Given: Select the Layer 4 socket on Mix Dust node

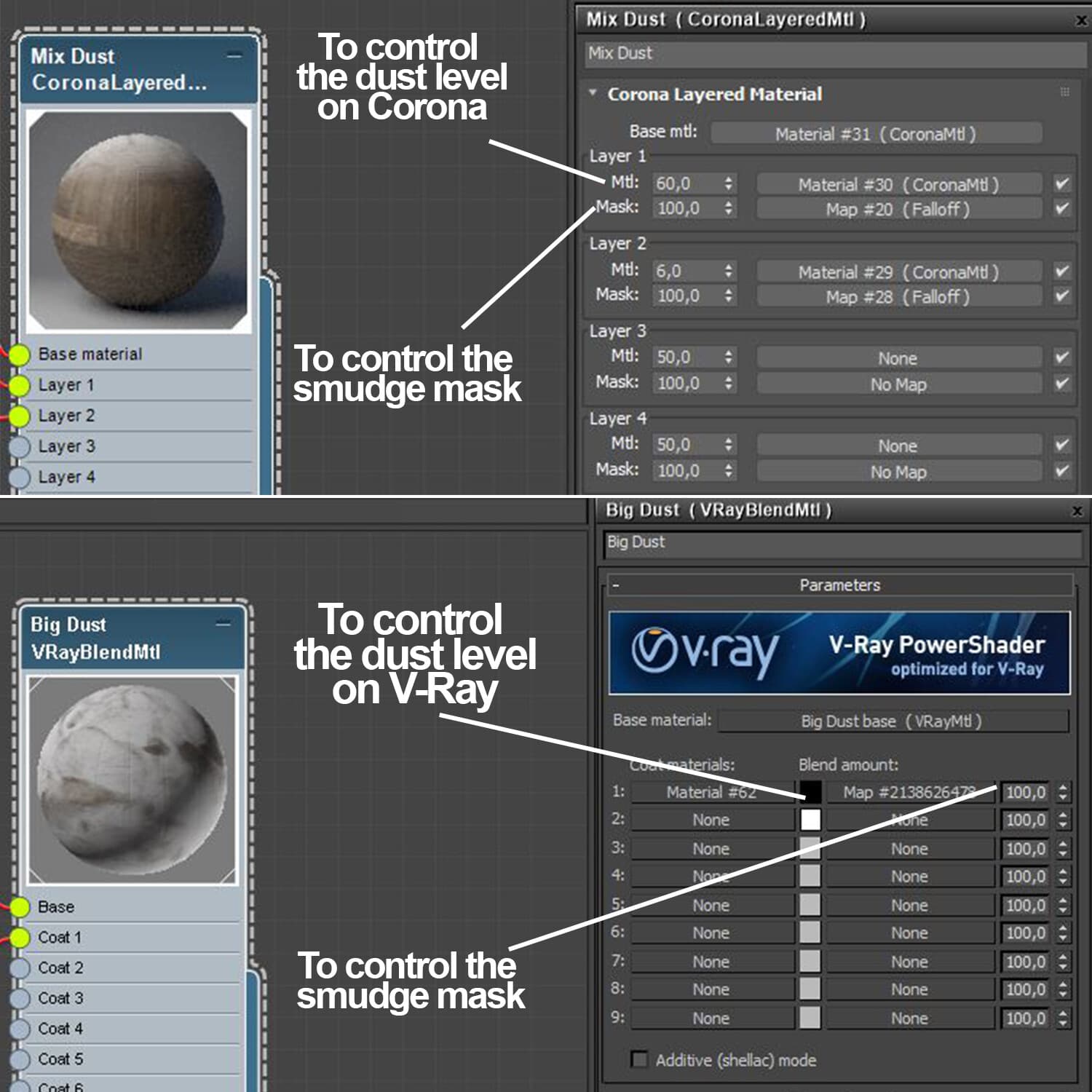Looking at the screenshot, I should click(20, 477).
